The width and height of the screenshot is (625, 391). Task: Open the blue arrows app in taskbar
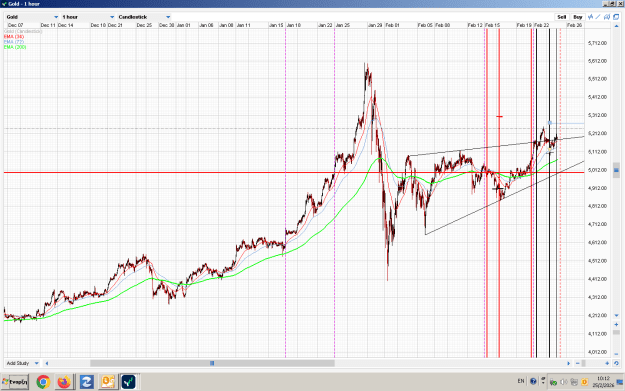(x=86, y=382)
